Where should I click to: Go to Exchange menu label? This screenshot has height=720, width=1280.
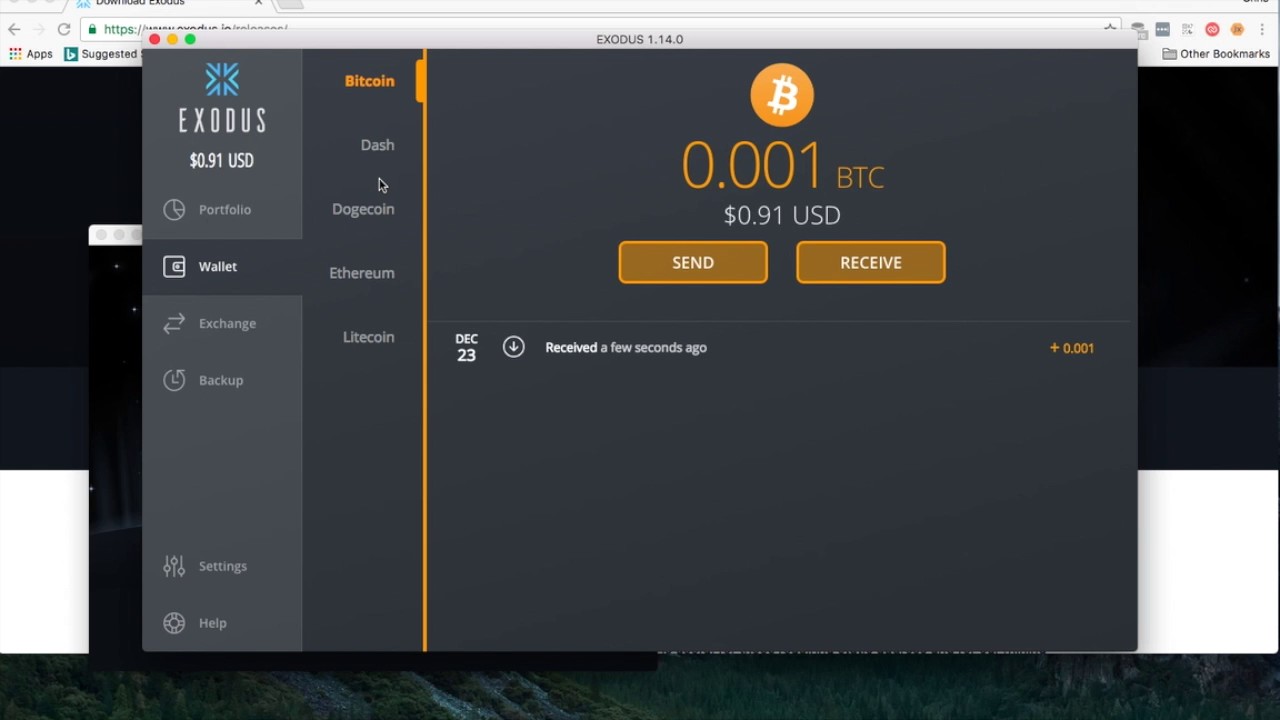(227, 323)
